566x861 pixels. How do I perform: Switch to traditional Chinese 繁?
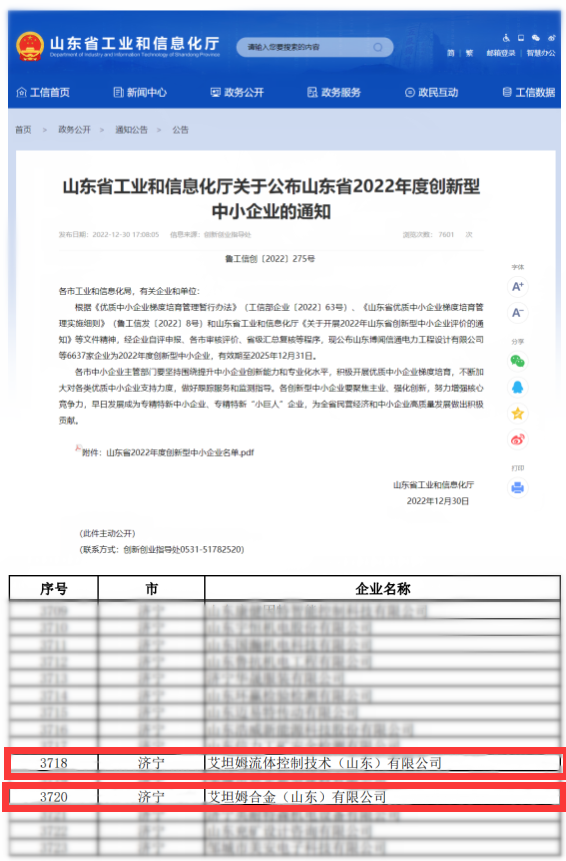click(x=469, y=53)
